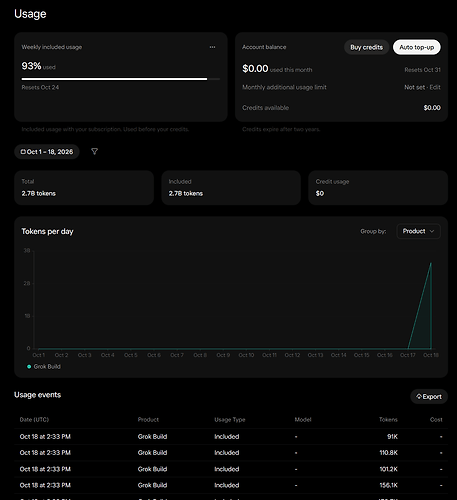Screen dimensions: 457x500
Task: Click the Usage page heading
Action: [x=30, y=14]
